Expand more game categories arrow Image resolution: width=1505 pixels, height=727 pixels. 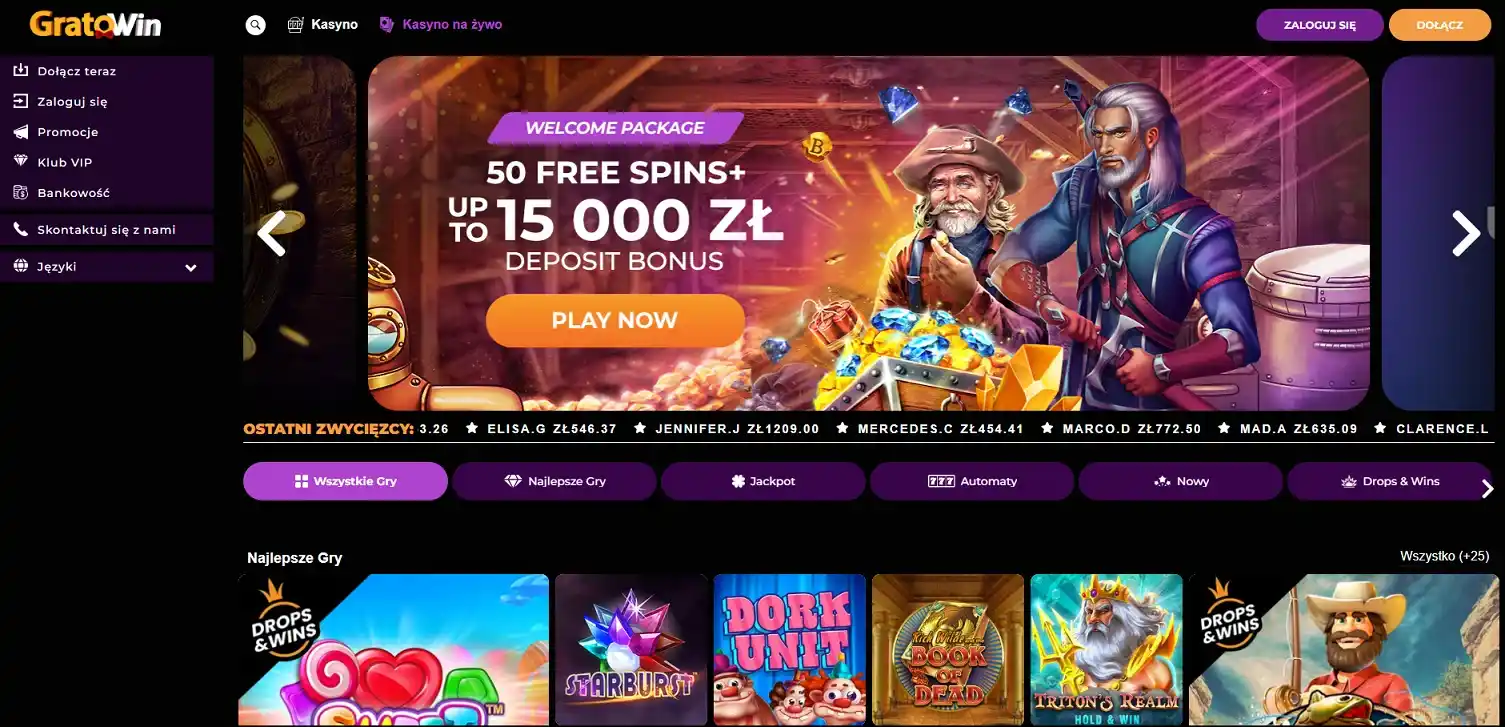point(1487,488)
